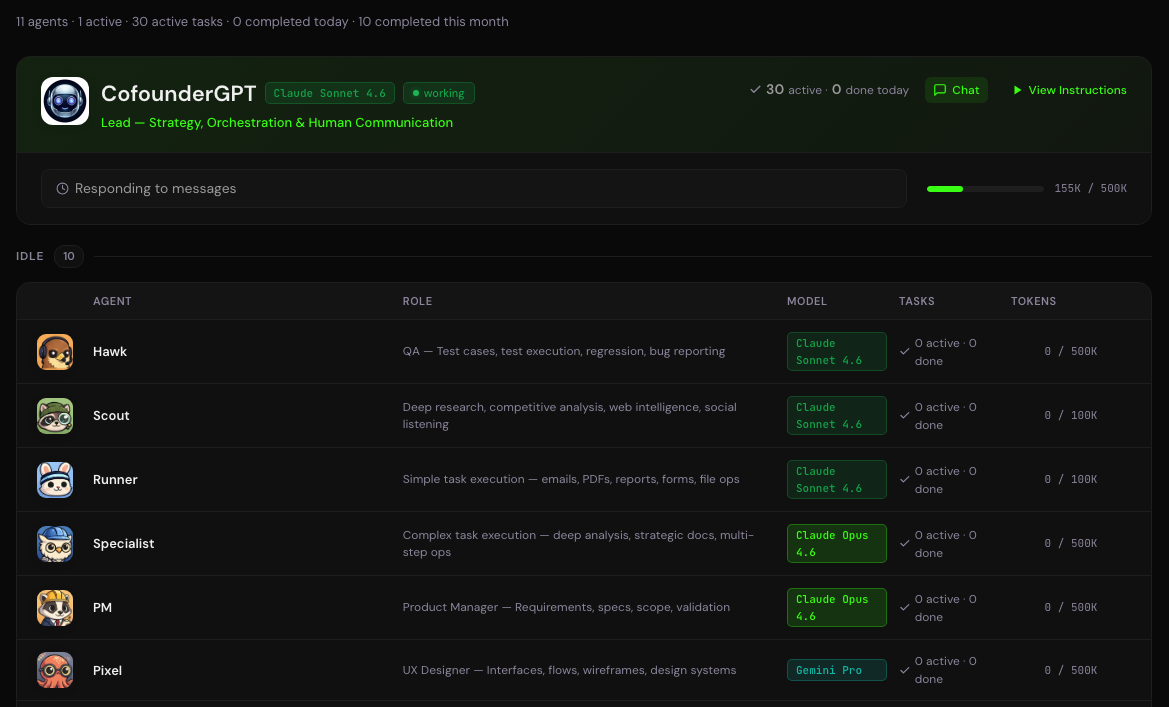The height and width of the screenshot is (707, 1169).
Task: Click the IDLE section label
Action: (30, 257)
